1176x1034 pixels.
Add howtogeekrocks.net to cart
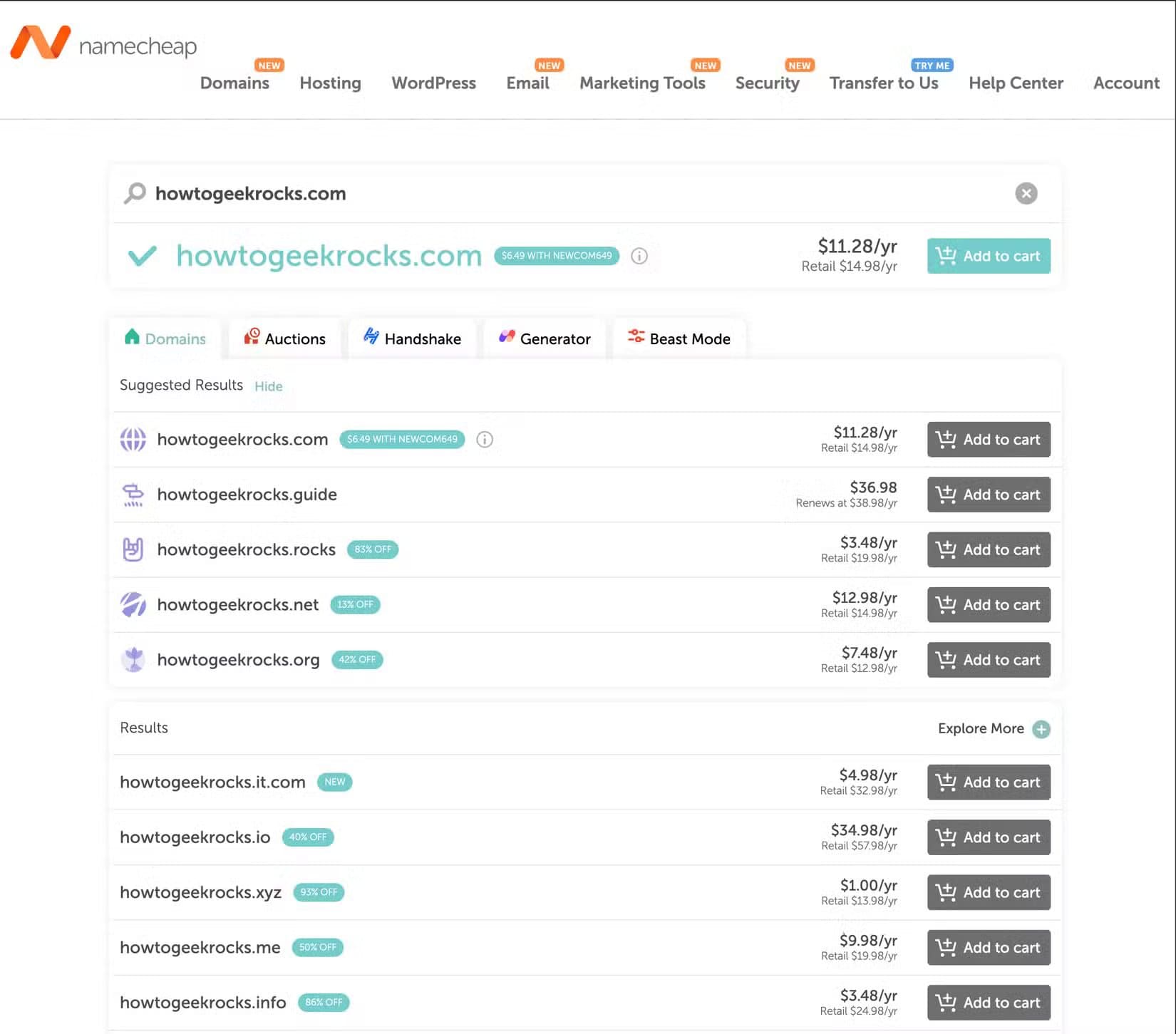point(989,604)
